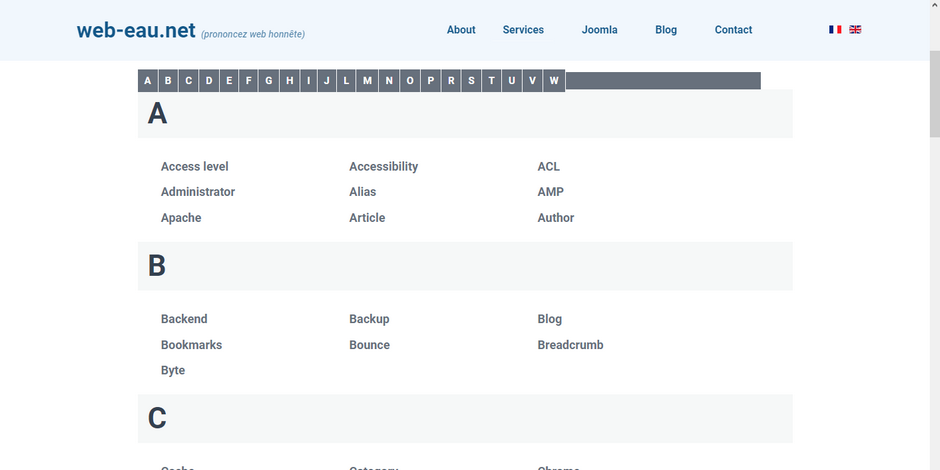Open the Bookmarks glossary term
This screenshot has width=940, height=470.
coord(191,345)
